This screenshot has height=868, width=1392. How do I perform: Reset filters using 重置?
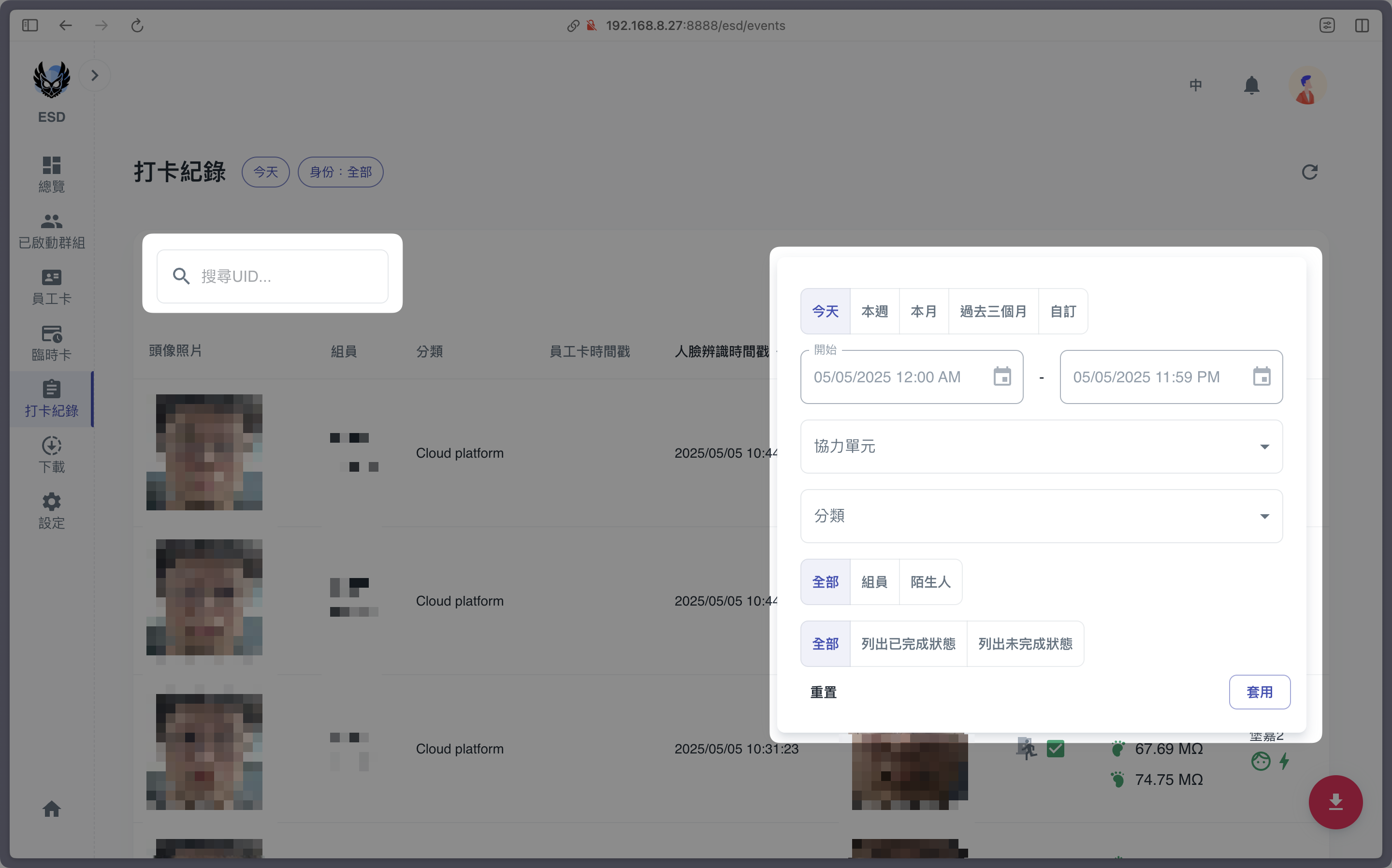click(823, 692)
